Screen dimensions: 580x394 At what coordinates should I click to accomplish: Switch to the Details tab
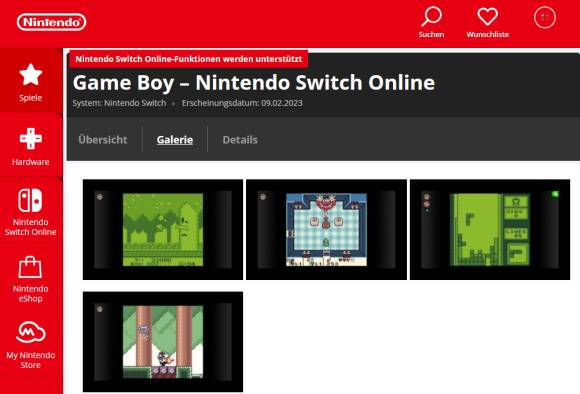(240, 139)
